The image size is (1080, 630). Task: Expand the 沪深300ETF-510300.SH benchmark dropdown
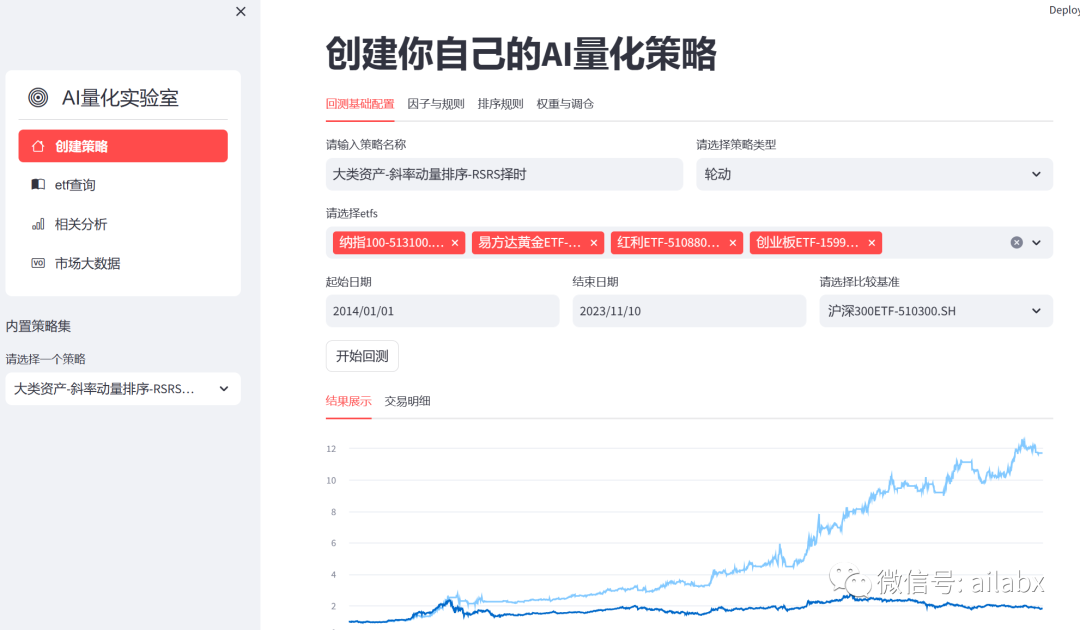[935, 310]
